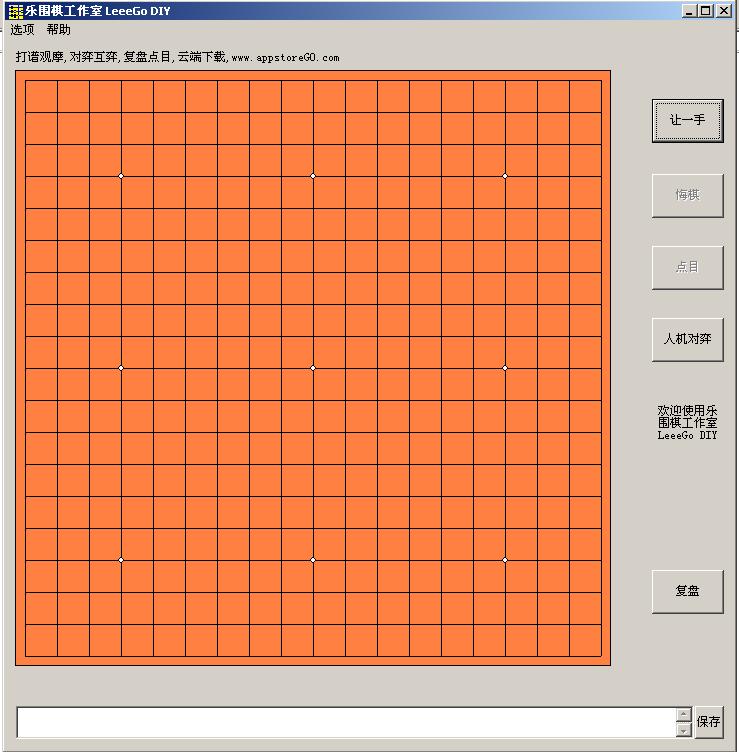Click the text box scroll up arrow

coord(683,715)
